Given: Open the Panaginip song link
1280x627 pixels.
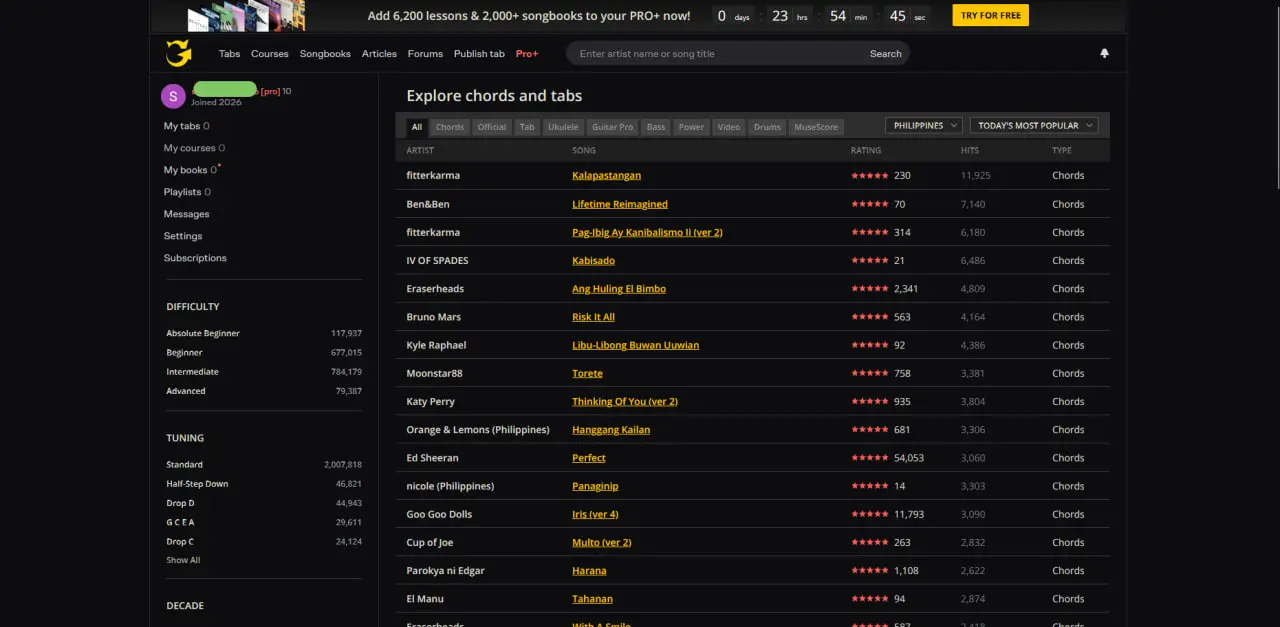Looking at the screenshot, I should click(x=595, y=486).
